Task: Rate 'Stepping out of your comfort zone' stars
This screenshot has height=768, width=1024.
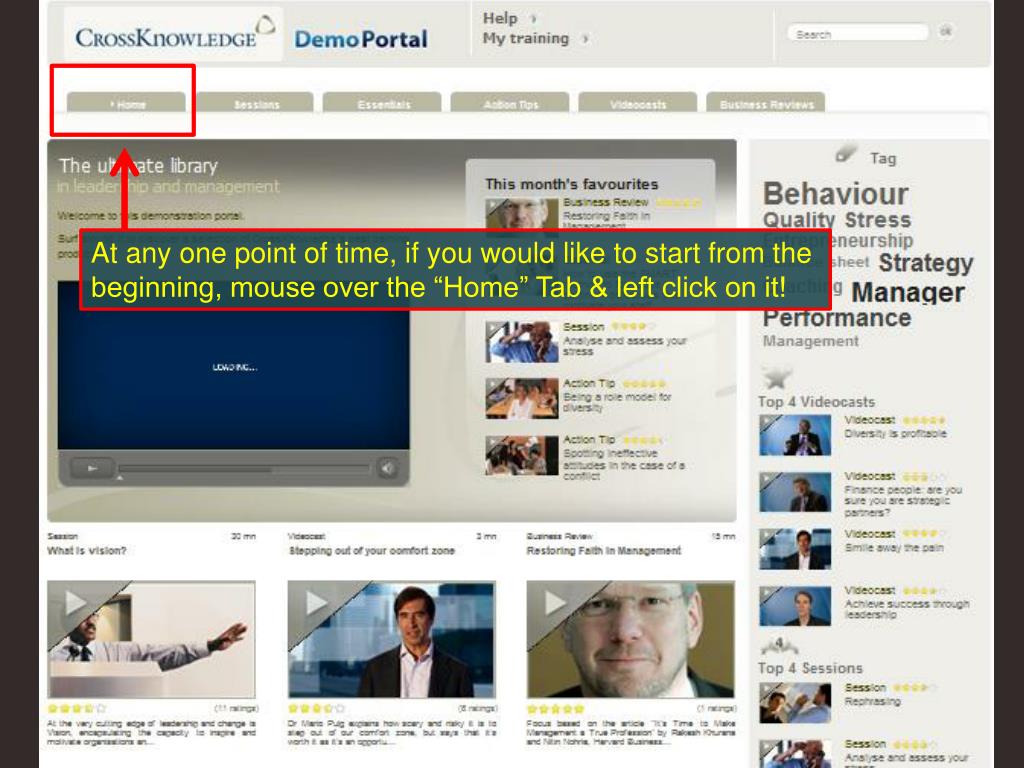Action: pyautogui.click(x=316, y=708)
